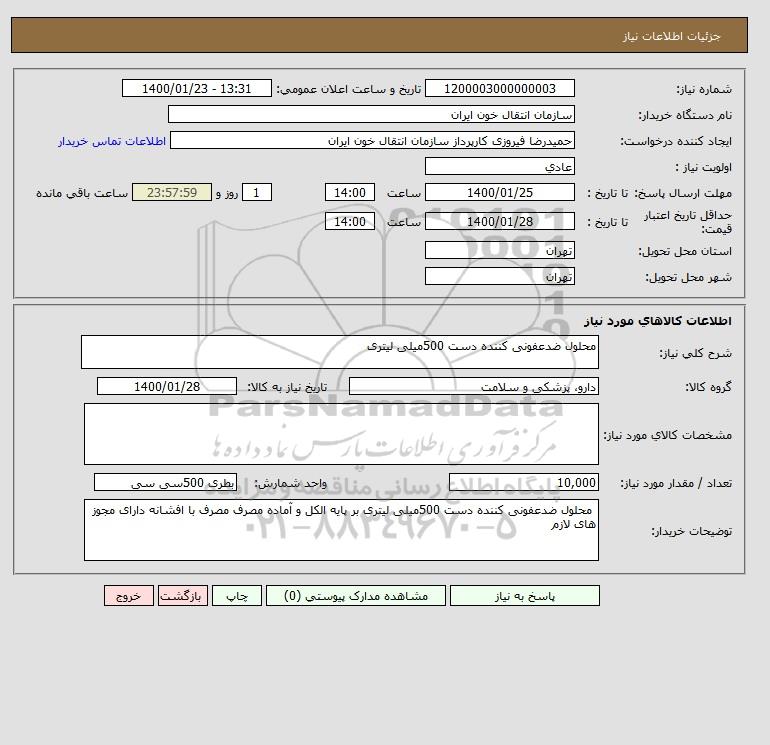Click unit field بطری 500سی سی
The width and height of the screenshot is (770, 745).
(x=165, y=482)
